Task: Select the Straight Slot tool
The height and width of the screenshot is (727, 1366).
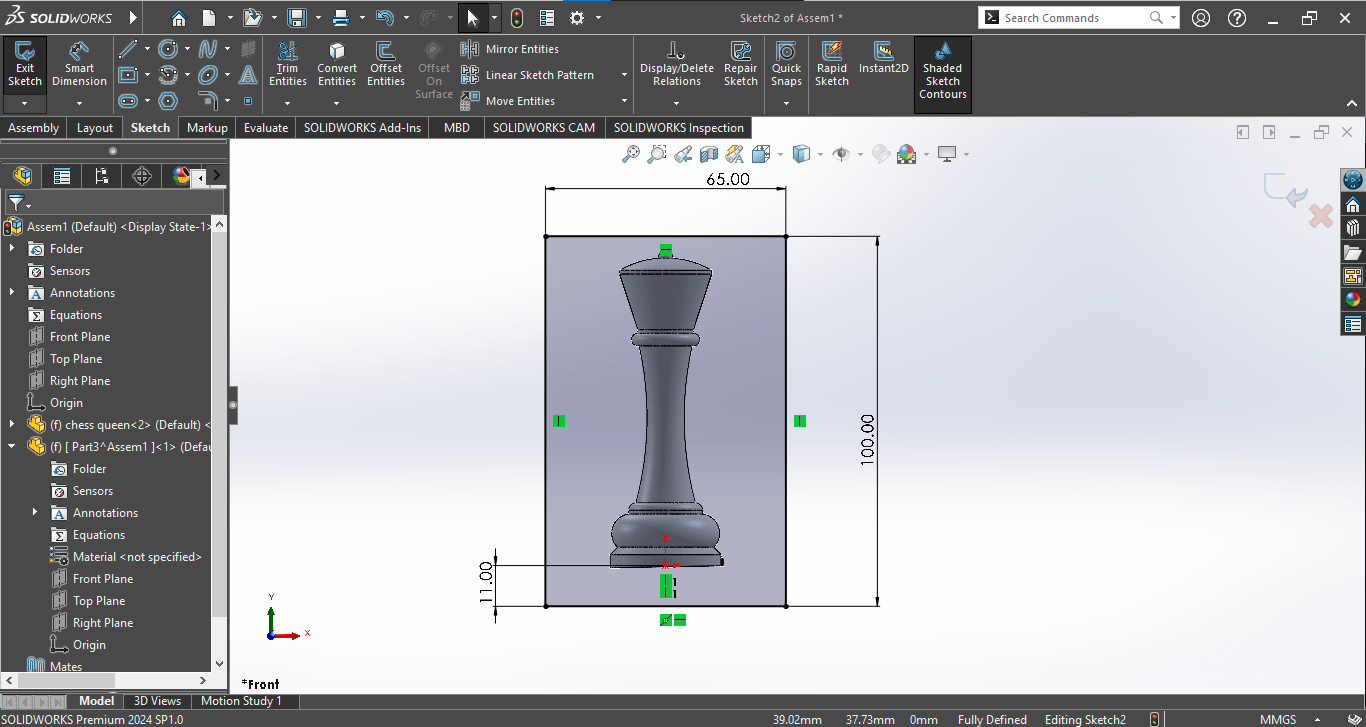Action: (128, 101)
